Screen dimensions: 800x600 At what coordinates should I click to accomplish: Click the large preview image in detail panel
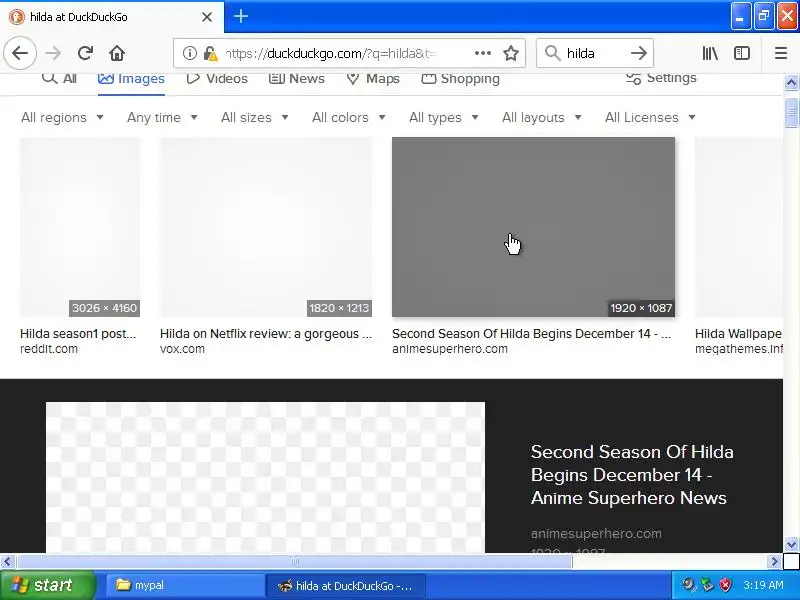tap(265, 477)
